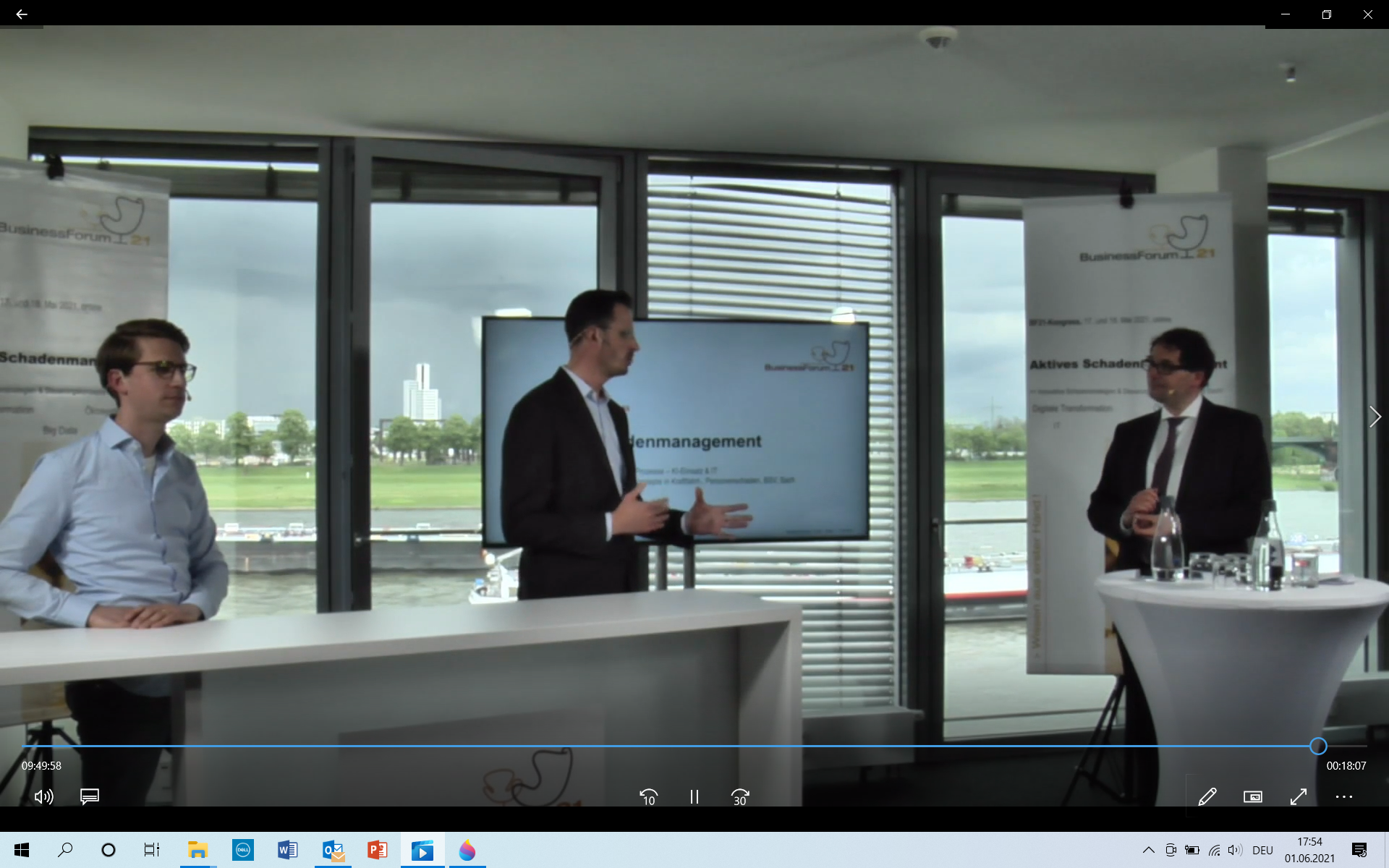
Task: Click the back arrow at top left
Action: pyautogui.click(x=21, y=14)
